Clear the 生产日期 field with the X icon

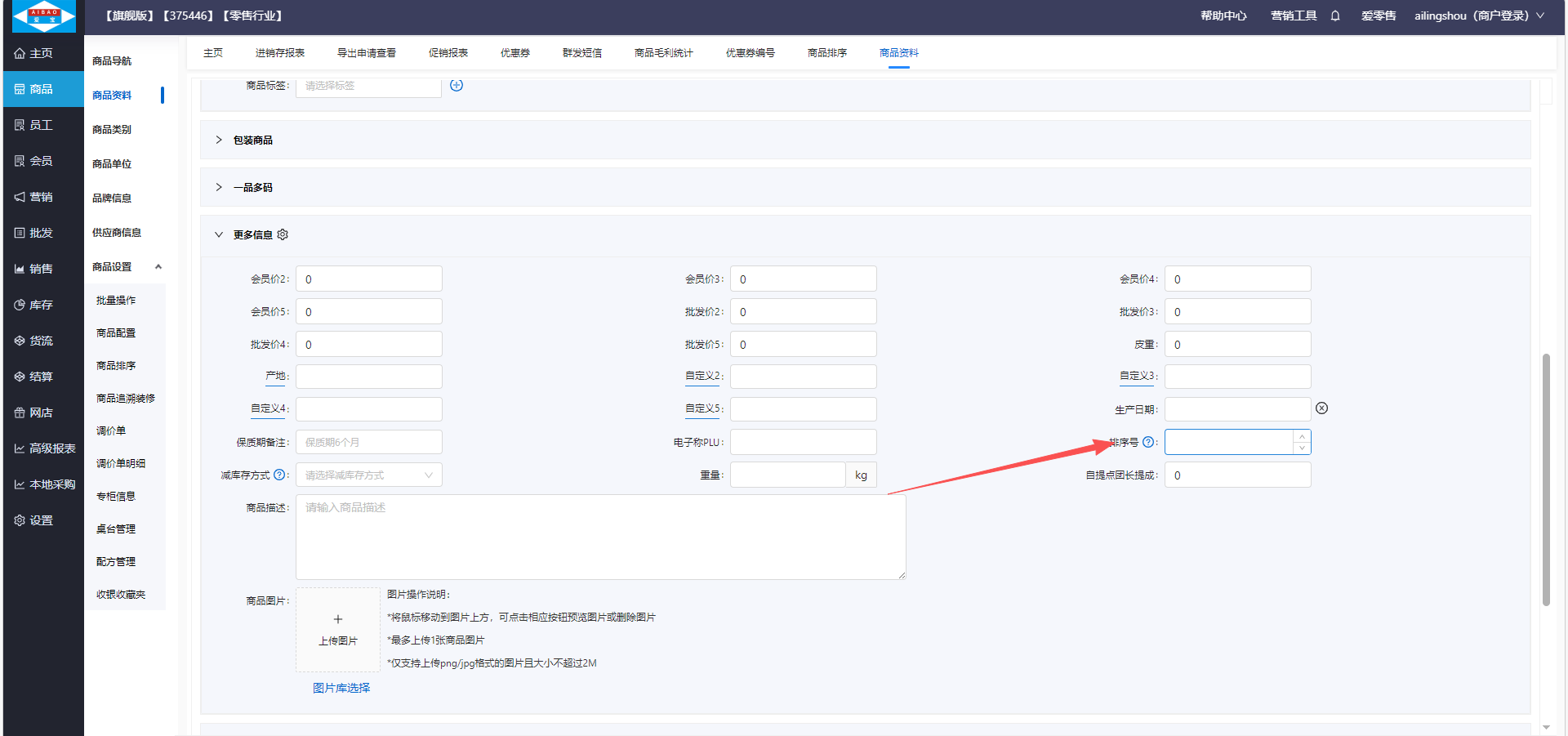pyautogui.click(x=1321, y=408)
